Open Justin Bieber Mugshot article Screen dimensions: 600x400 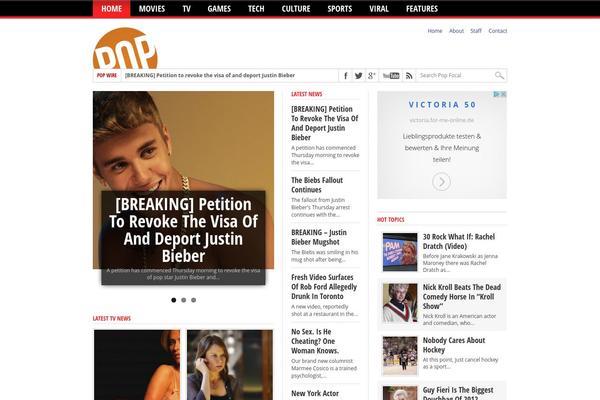click(x=319, y=237)
